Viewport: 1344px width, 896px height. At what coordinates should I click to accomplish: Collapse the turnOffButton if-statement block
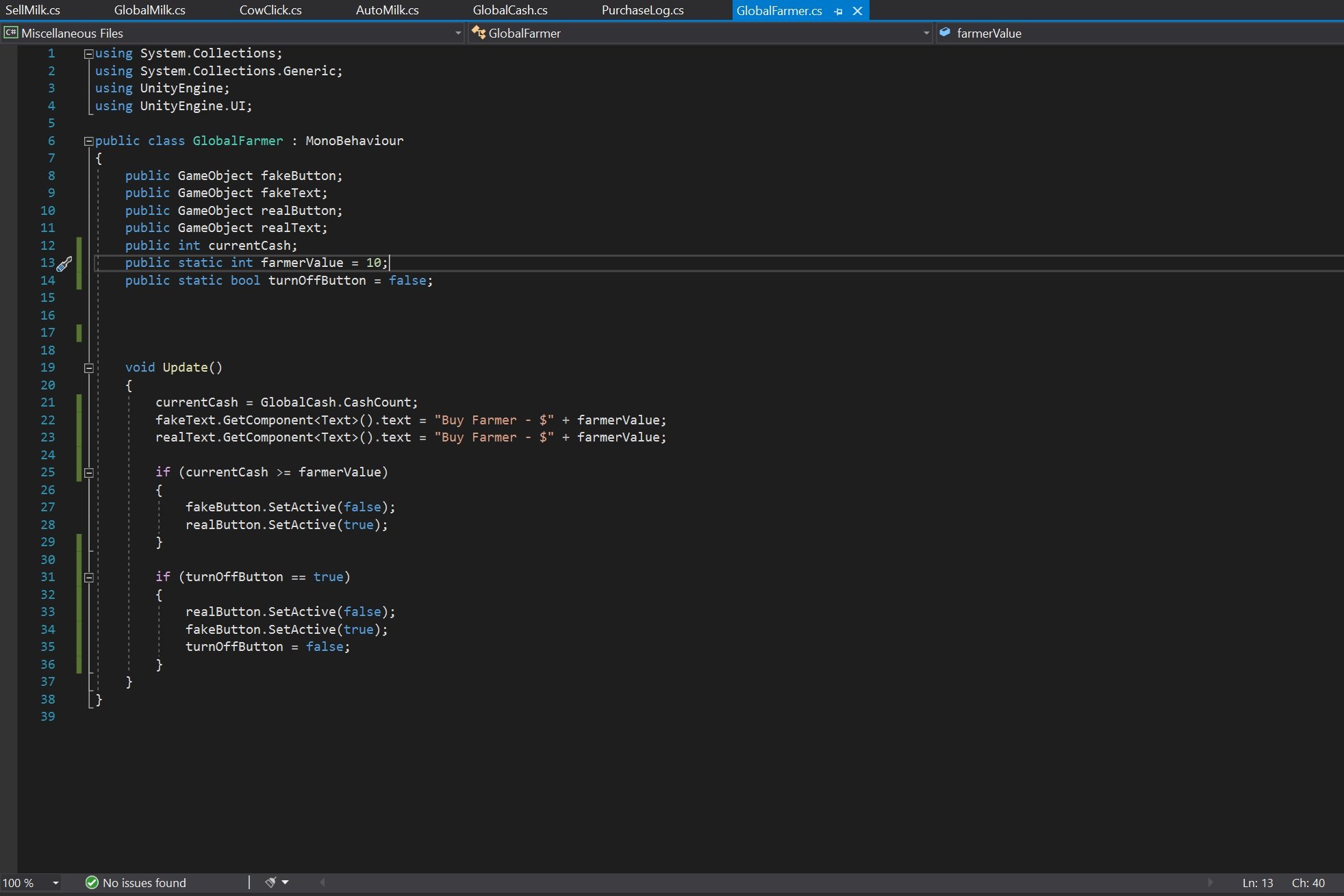coord(88,577)
